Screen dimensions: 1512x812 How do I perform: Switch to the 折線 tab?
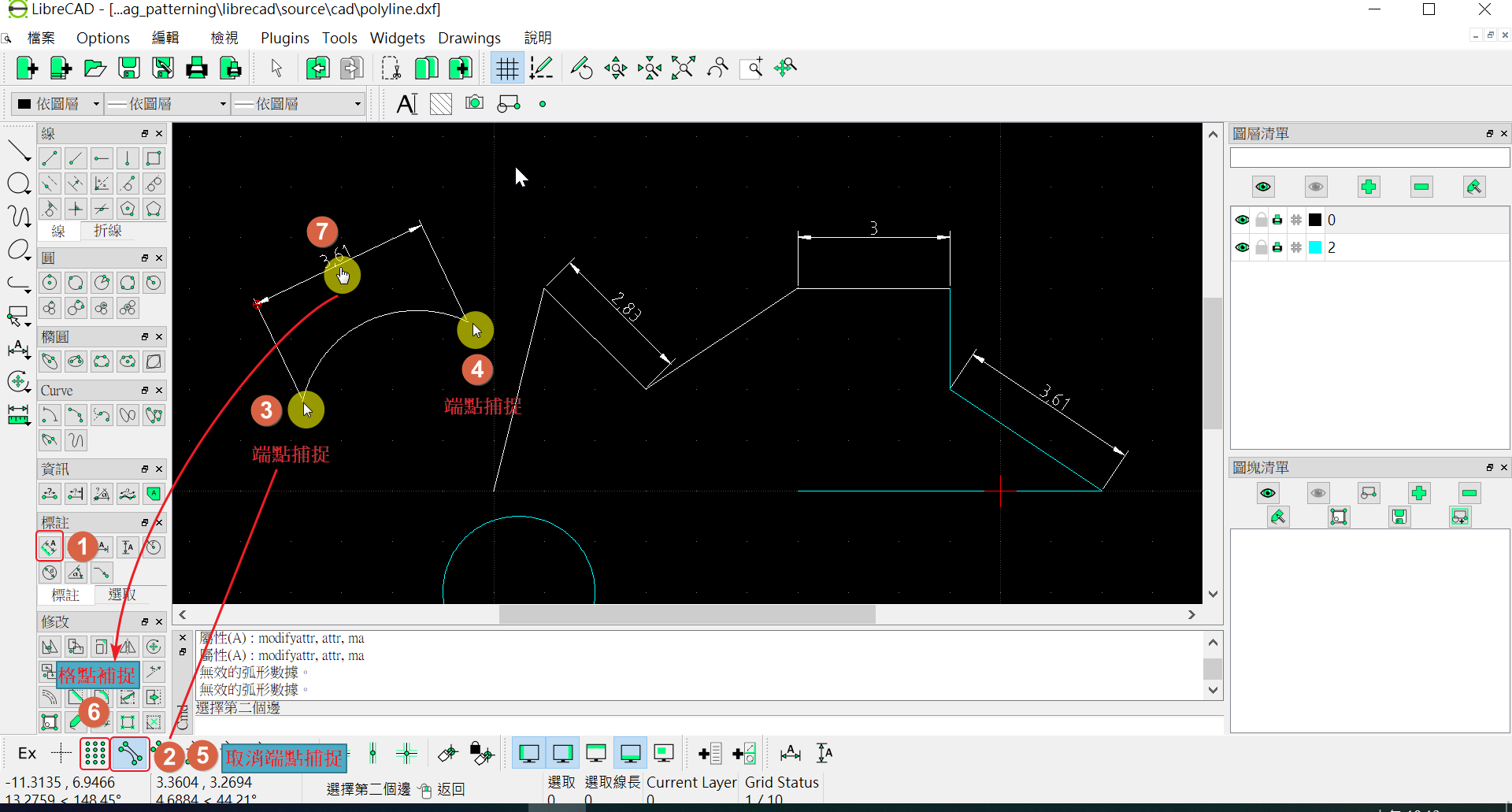coord(108,231)
